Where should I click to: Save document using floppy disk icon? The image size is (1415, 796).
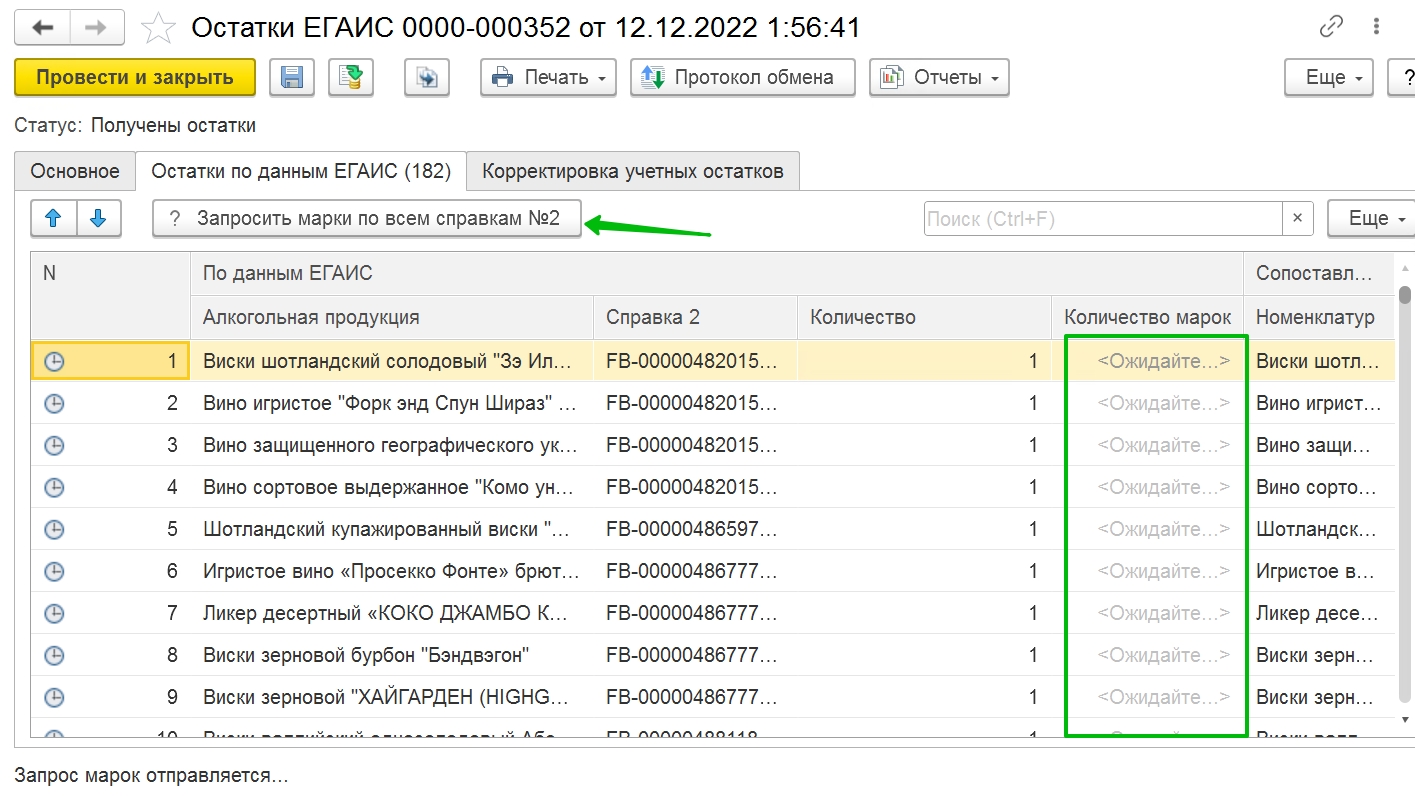(x=292, y=77)
